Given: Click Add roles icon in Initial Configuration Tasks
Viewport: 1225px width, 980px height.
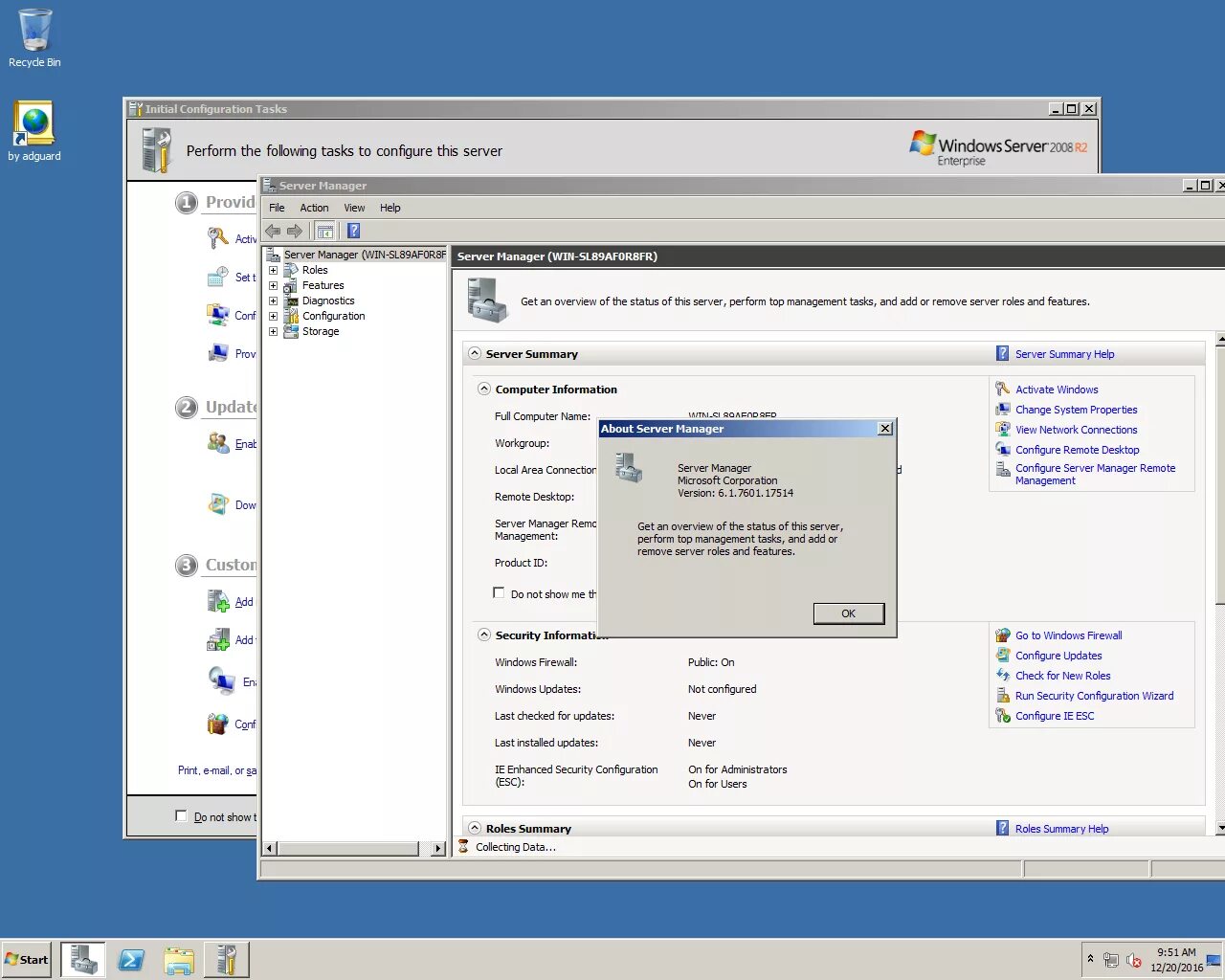Looking at the screenshot, I should point(218,601).
